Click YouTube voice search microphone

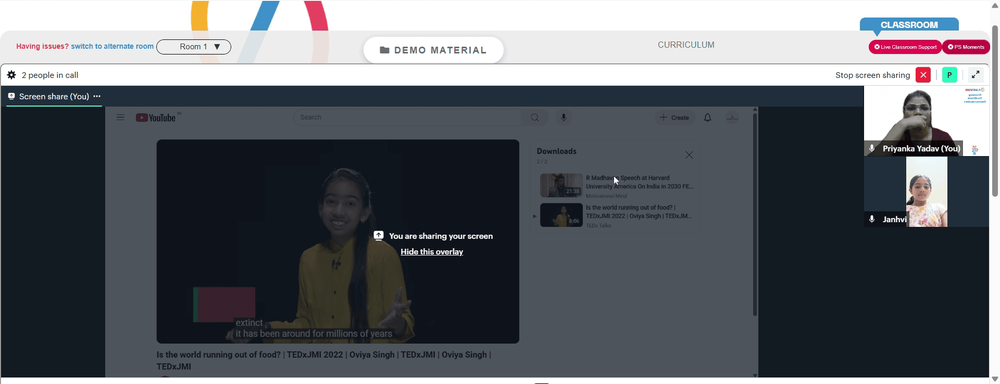tap(563, 117)
